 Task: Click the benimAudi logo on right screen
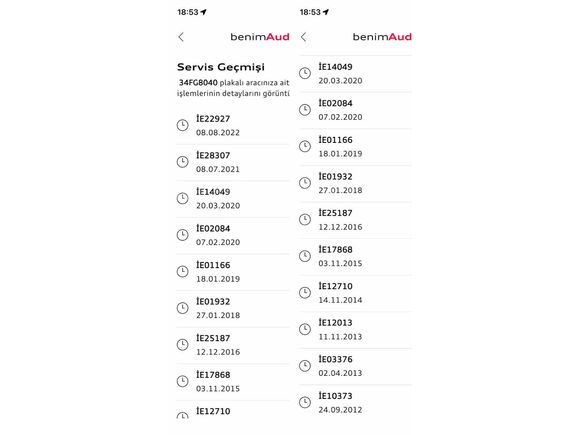coord(382,37)
